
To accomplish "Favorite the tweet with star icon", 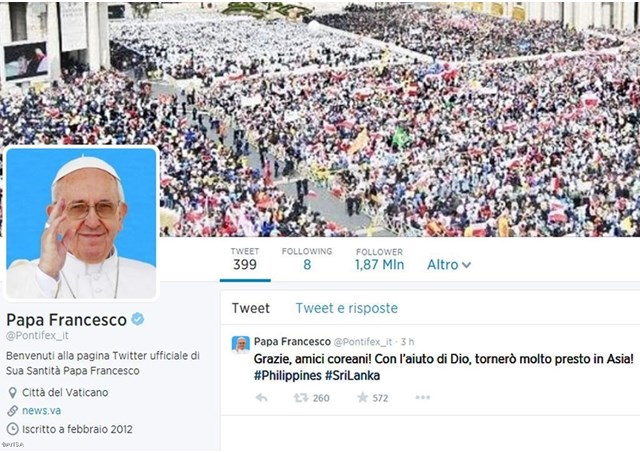I will pos(362,397).
